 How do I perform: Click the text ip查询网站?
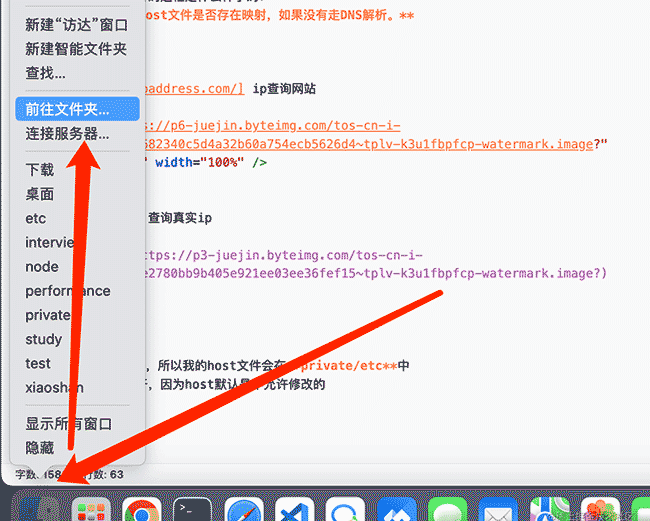(x=284, y=89)
